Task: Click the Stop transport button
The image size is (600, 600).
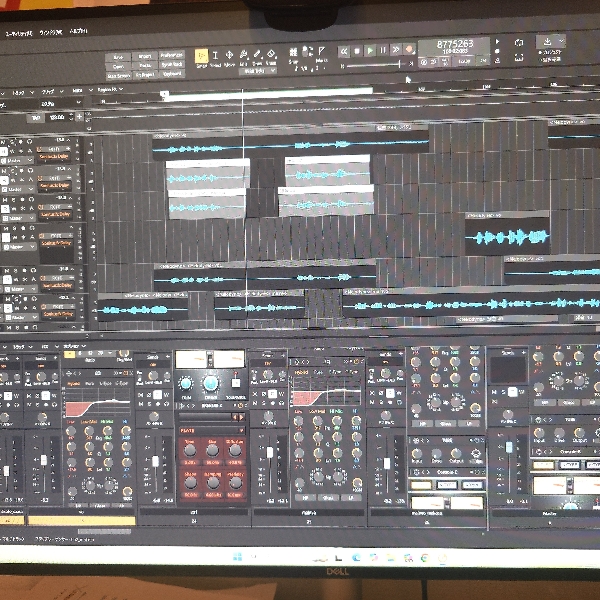Action: click(357, 49)
